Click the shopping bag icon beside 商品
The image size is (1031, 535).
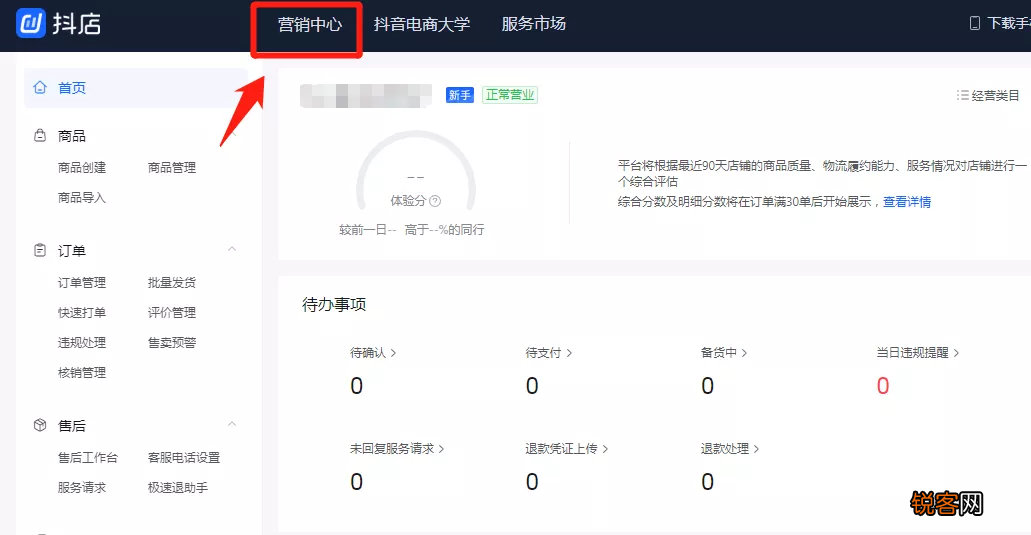tap(40, 135)
